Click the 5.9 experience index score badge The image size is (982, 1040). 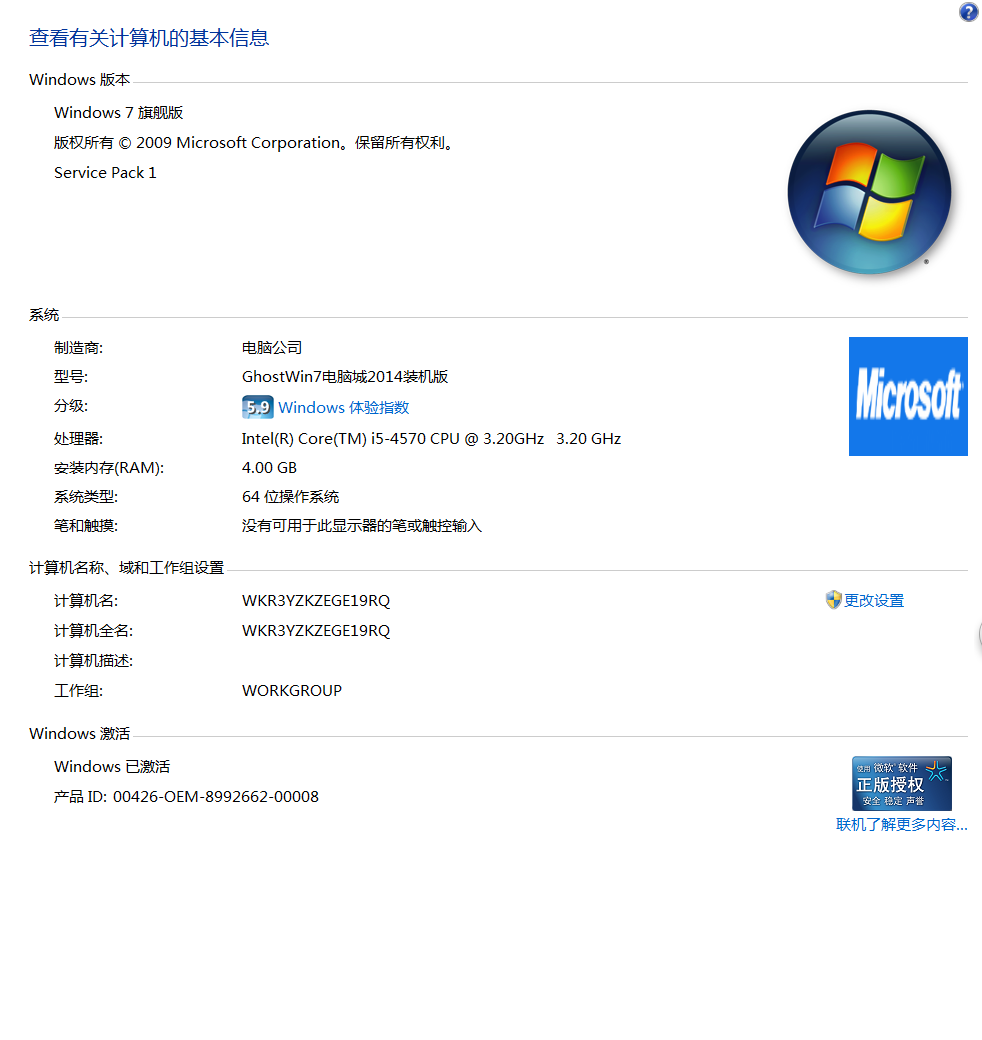coord(257,407)
